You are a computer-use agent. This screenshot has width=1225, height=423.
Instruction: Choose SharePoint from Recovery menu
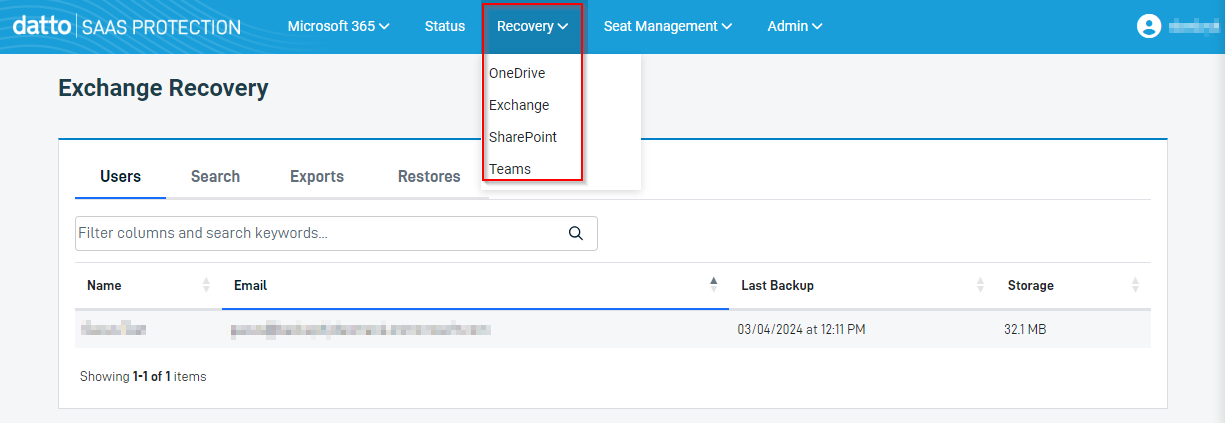[x=523, y=137]
